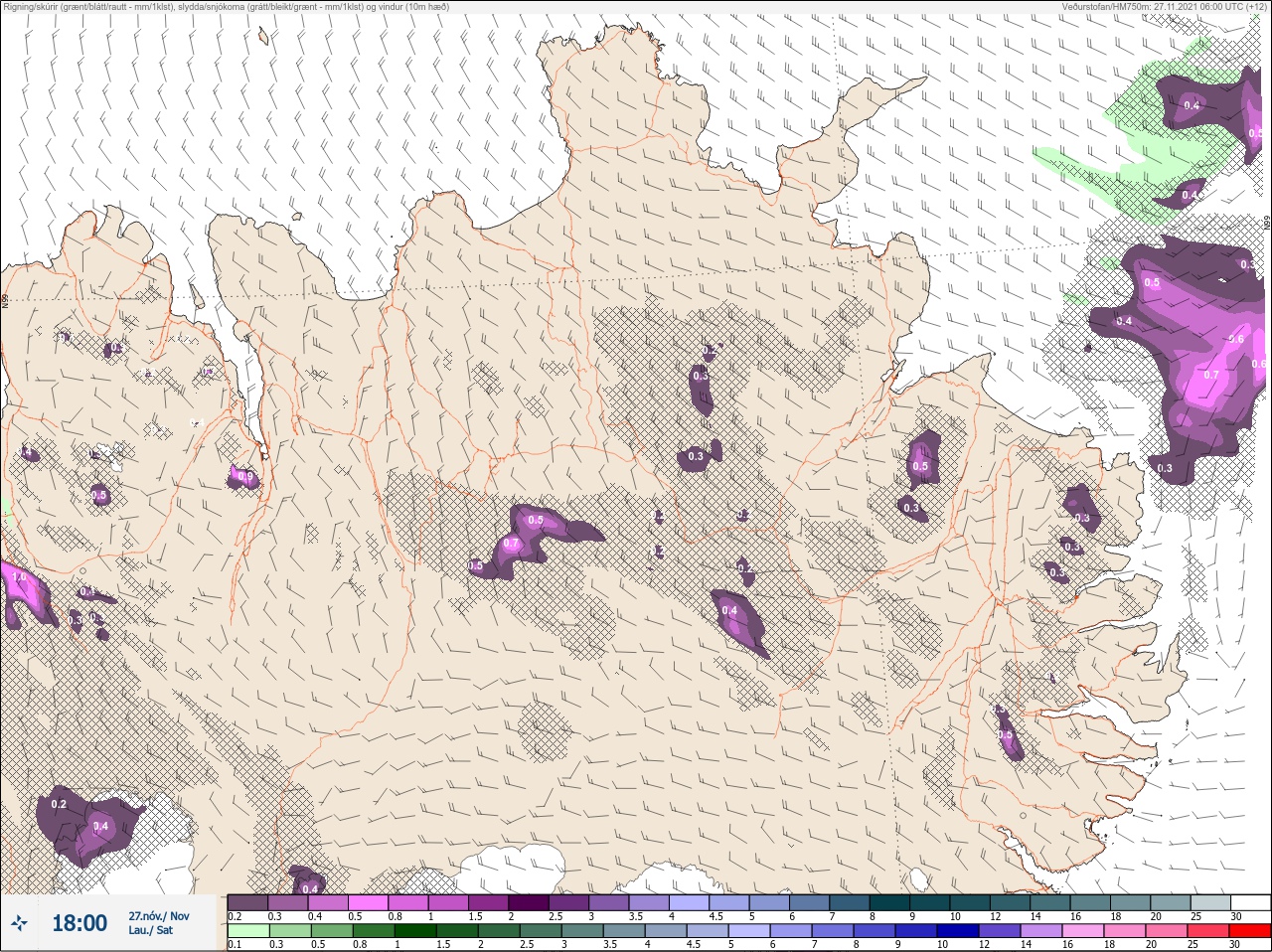Click the weekday text 'Lau./ Sat'
The width and height of the screenshot is (1272, 952).
point(150,930)
